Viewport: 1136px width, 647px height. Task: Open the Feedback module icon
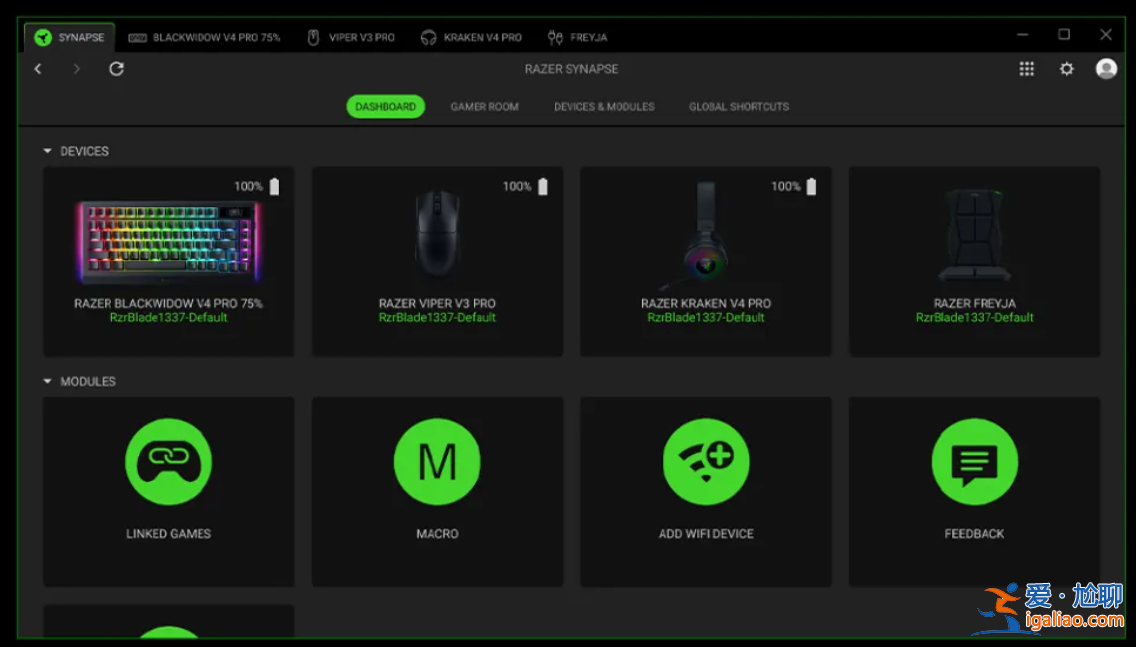point(974,462)
